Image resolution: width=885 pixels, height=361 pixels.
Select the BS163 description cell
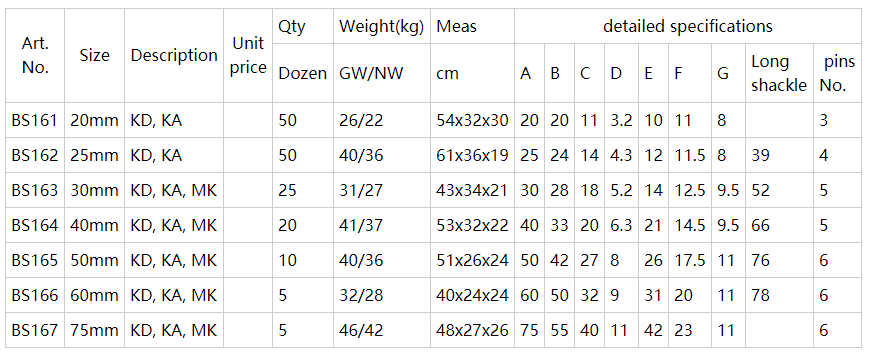(x=174, y=190)
